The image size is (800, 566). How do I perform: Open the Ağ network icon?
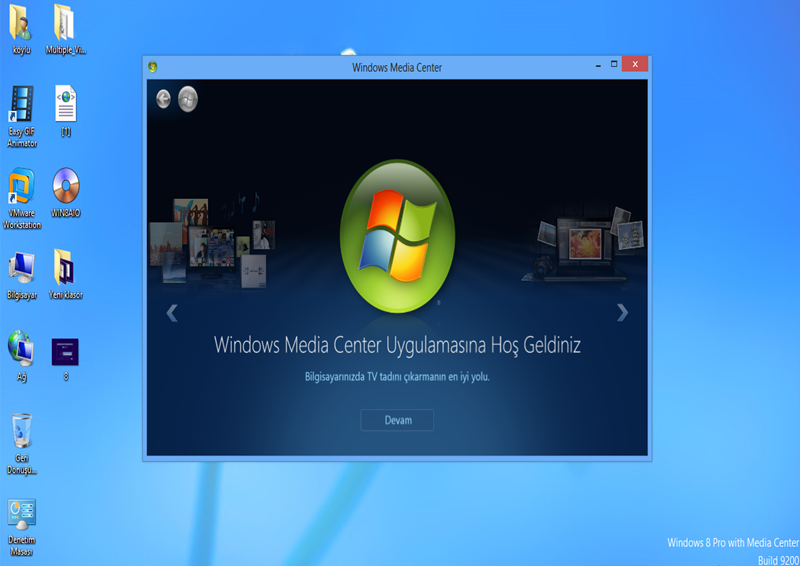(21, 356)
